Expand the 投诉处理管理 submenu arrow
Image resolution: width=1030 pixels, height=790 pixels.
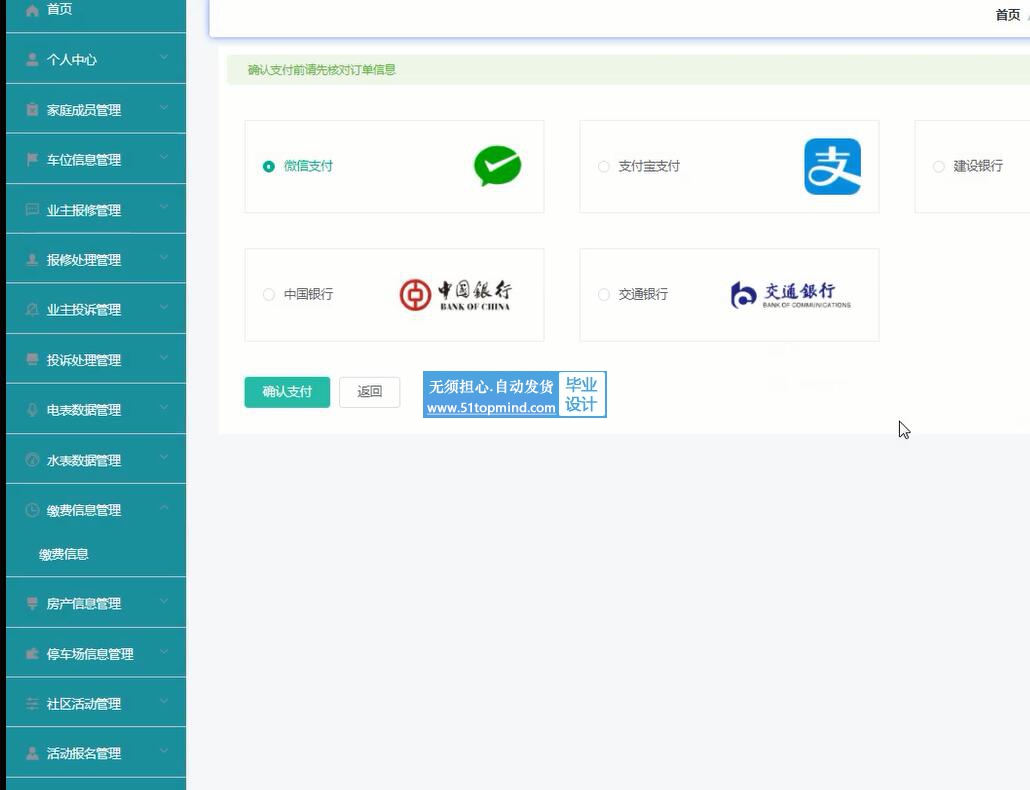164,358
